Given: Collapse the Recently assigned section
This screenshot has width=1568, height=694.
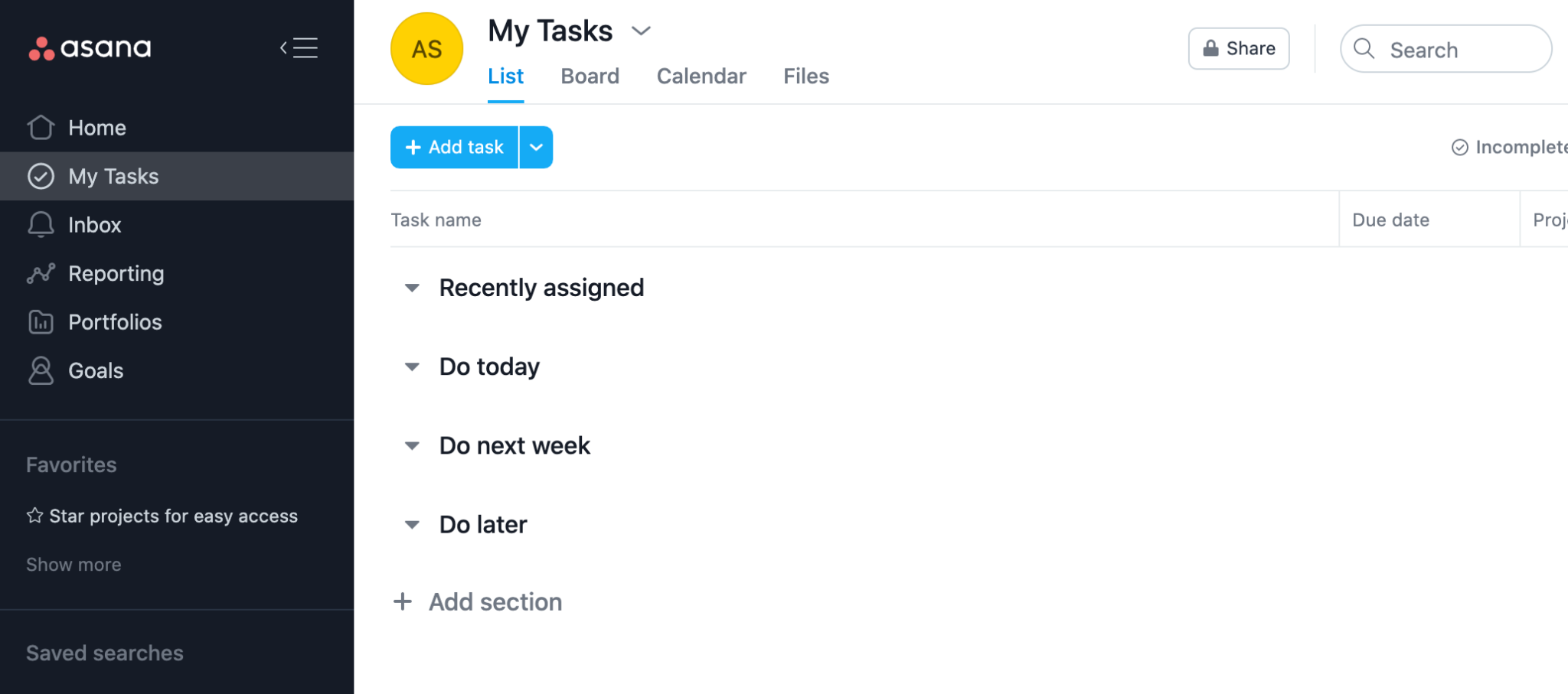Looking at the screenshot, I should pyautogui.click(x=412, y=288).
